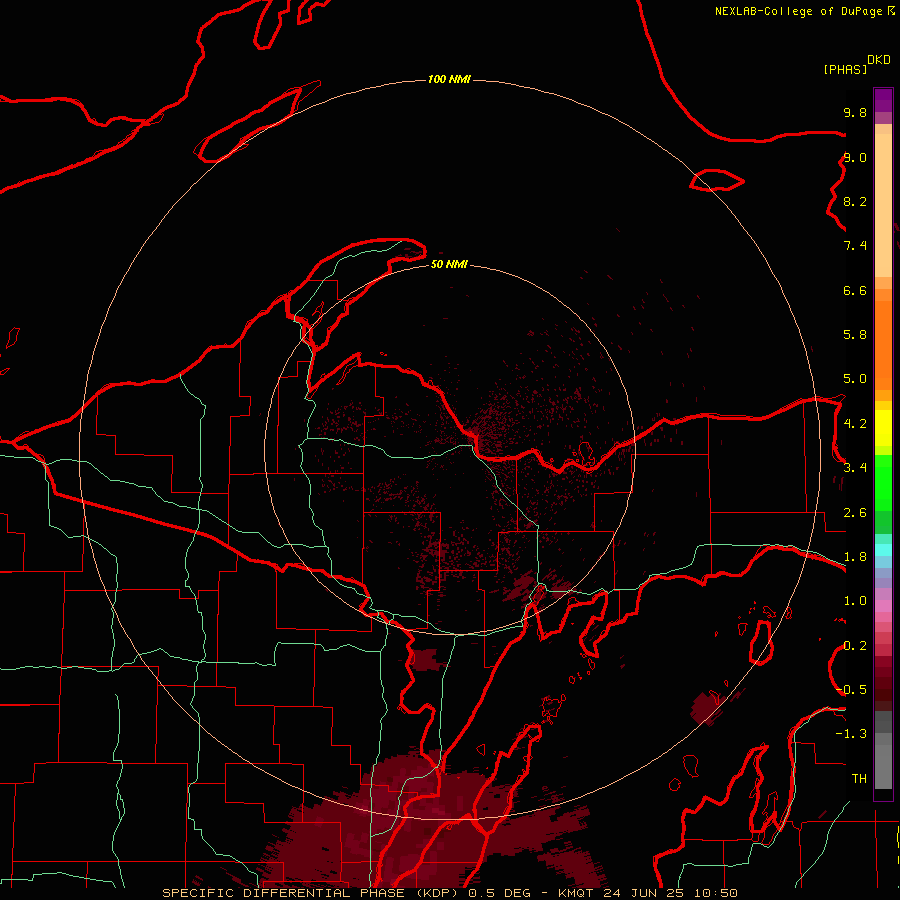Select the [PHAS] legend header label
The height and width of the screenshot is (900, 900).
click(845, 69)
